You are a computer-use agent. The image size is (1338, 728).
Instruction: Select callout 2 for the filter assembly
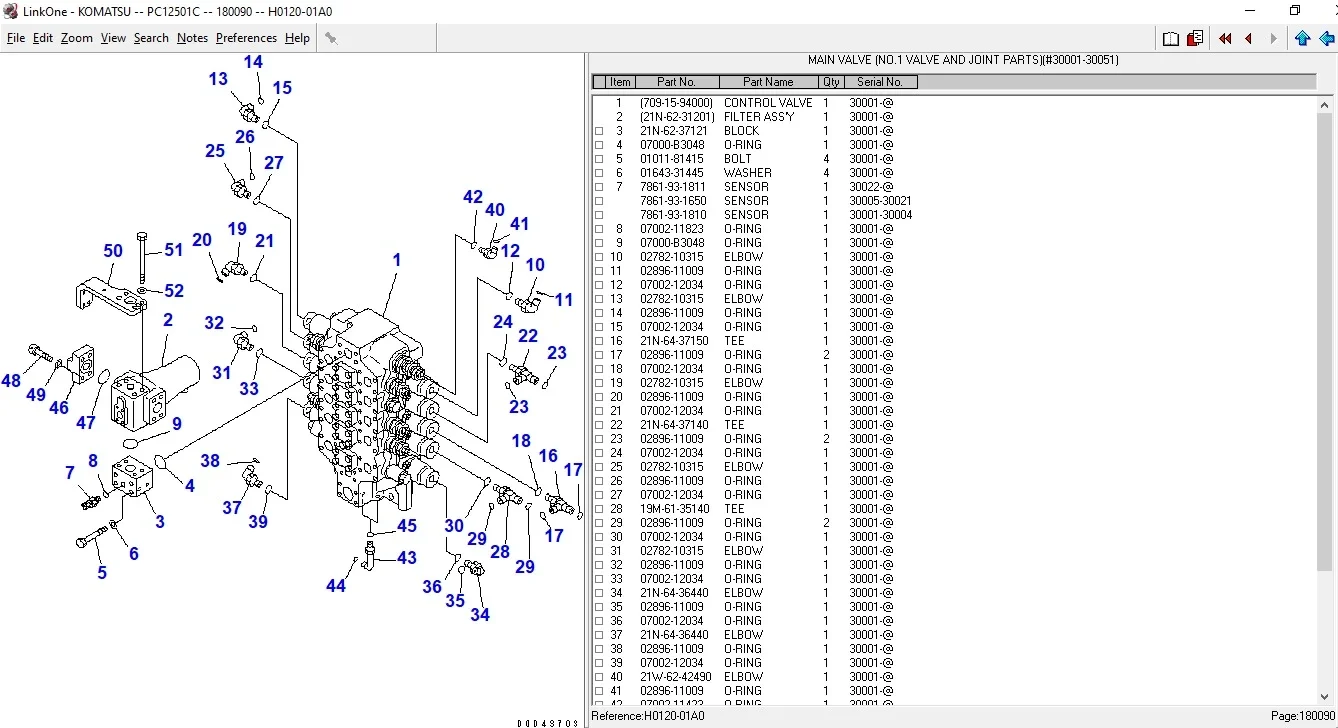pyautogui.click(x=168, y=320)
